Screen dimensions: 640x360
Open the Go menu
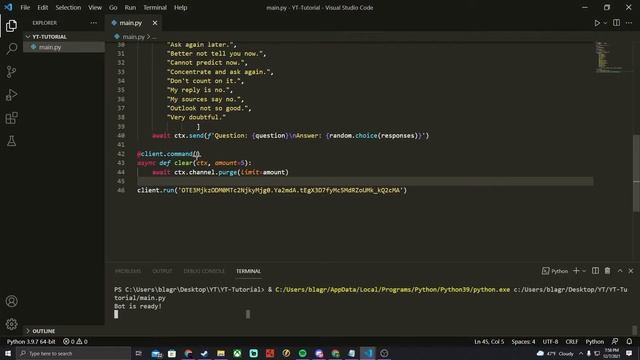tap(113, 7)
